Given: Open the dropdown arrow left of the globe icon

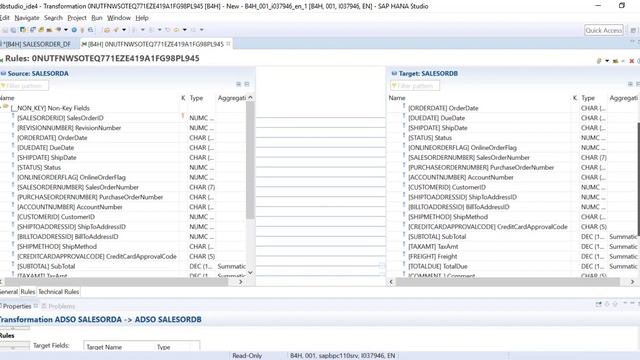Looking at the screenshot, I should [66, 30].
